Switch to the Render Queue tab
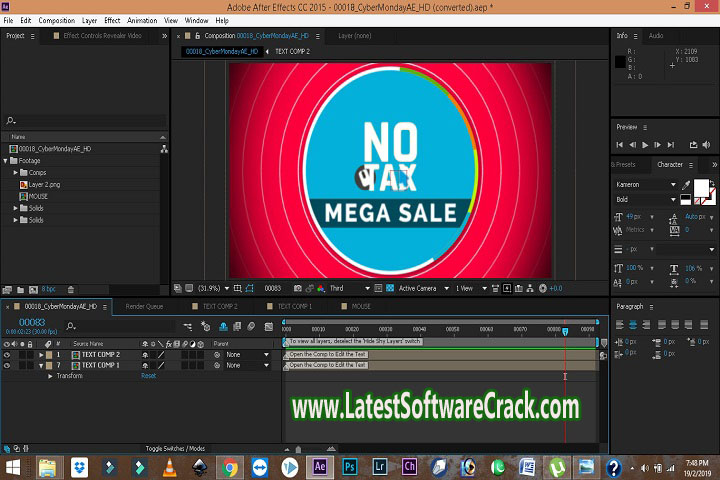Image resolution: width=720 pixels, height=480 pixels. [x=144, y=306]
